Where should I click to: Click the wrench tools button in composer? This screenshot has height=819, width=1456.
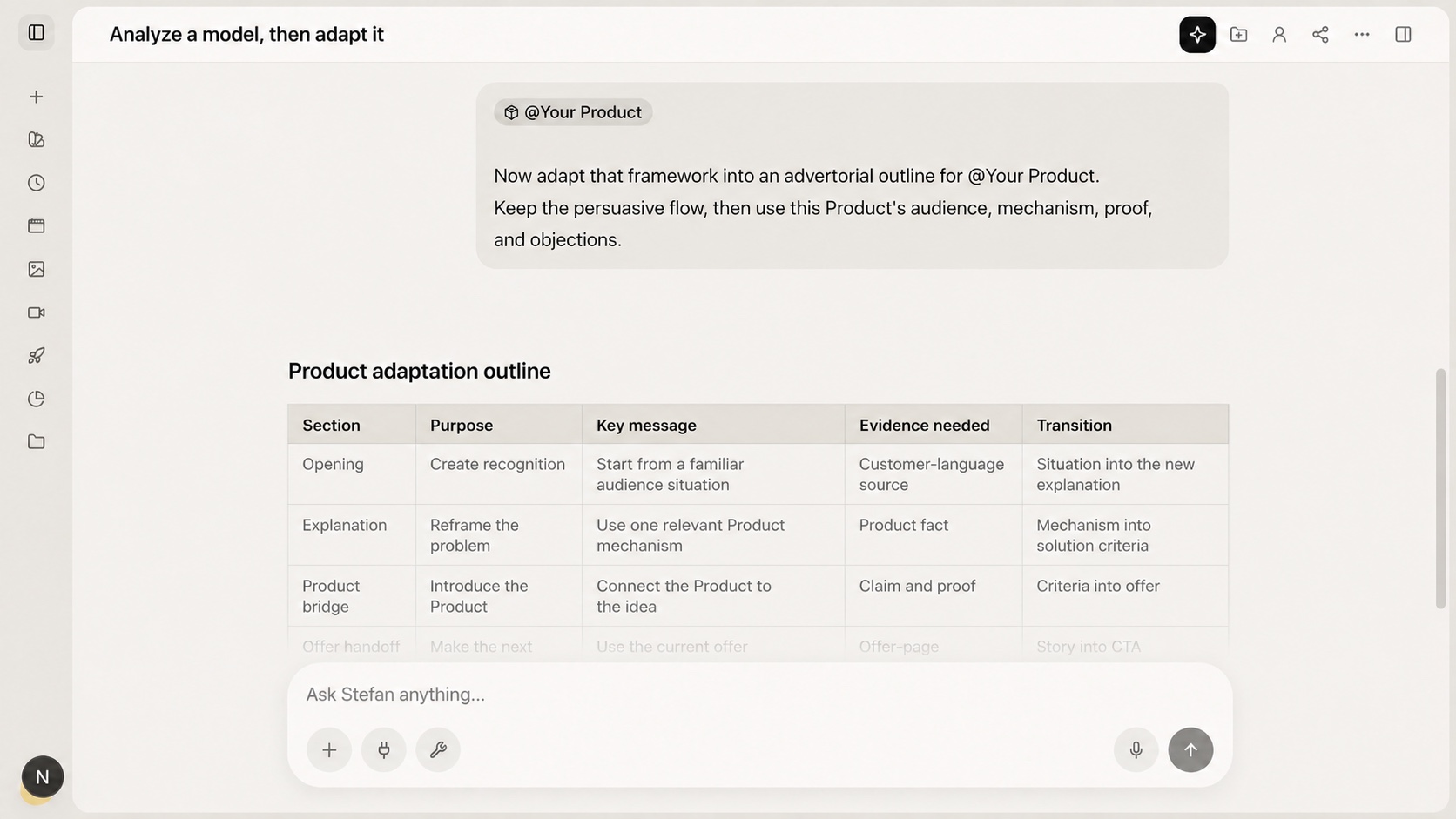pos(438,749)
